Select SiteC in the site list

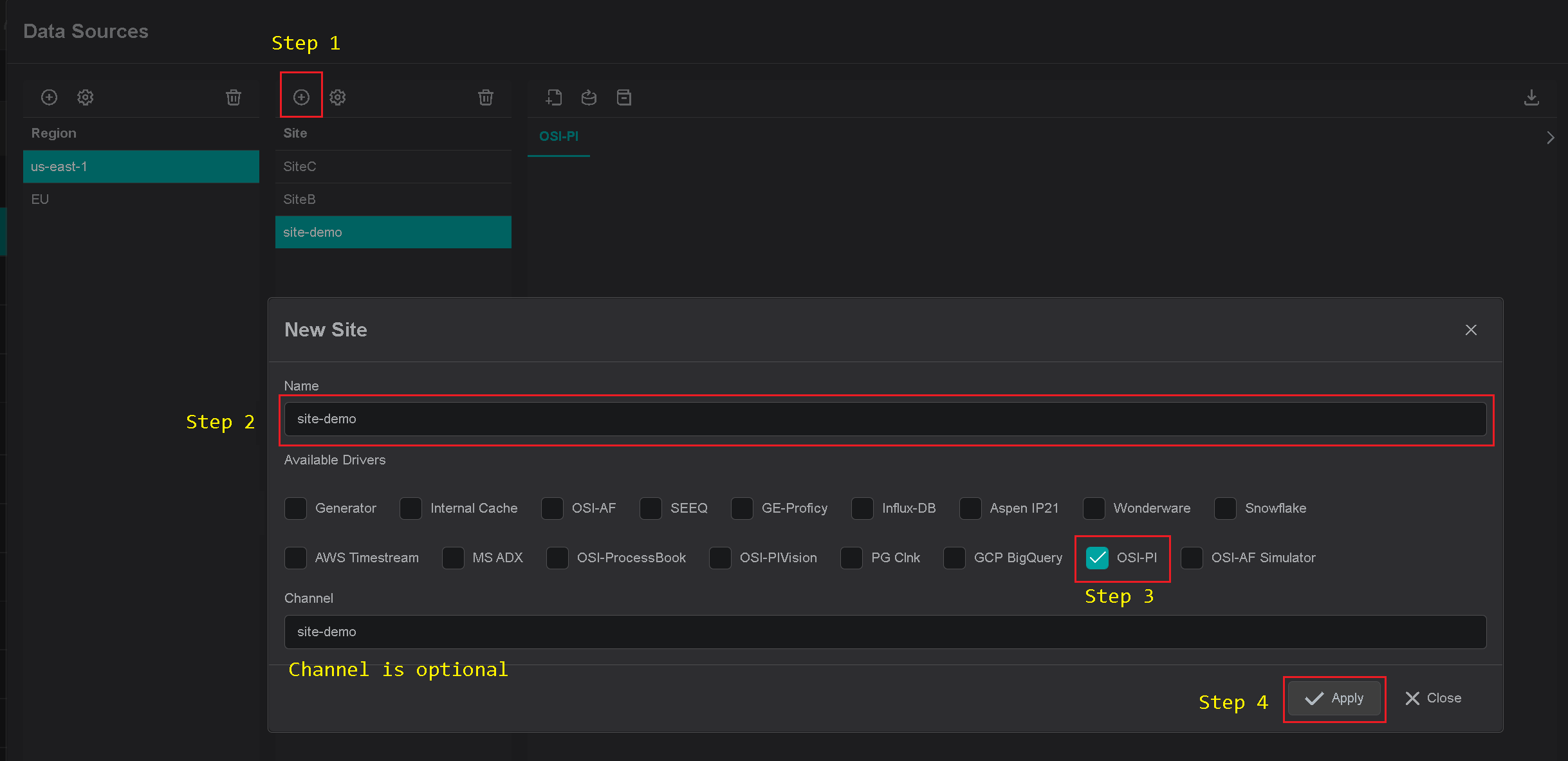tap(393, 167)
